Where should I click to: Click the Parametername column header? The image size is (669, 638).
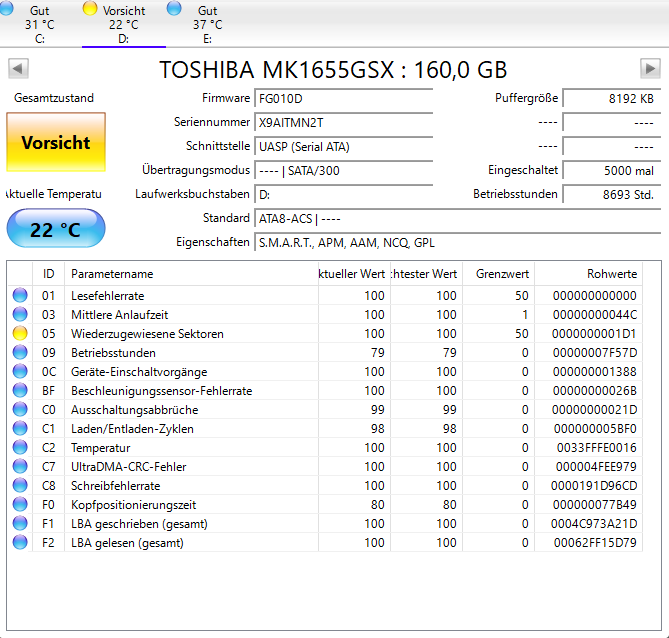(191, 274)
